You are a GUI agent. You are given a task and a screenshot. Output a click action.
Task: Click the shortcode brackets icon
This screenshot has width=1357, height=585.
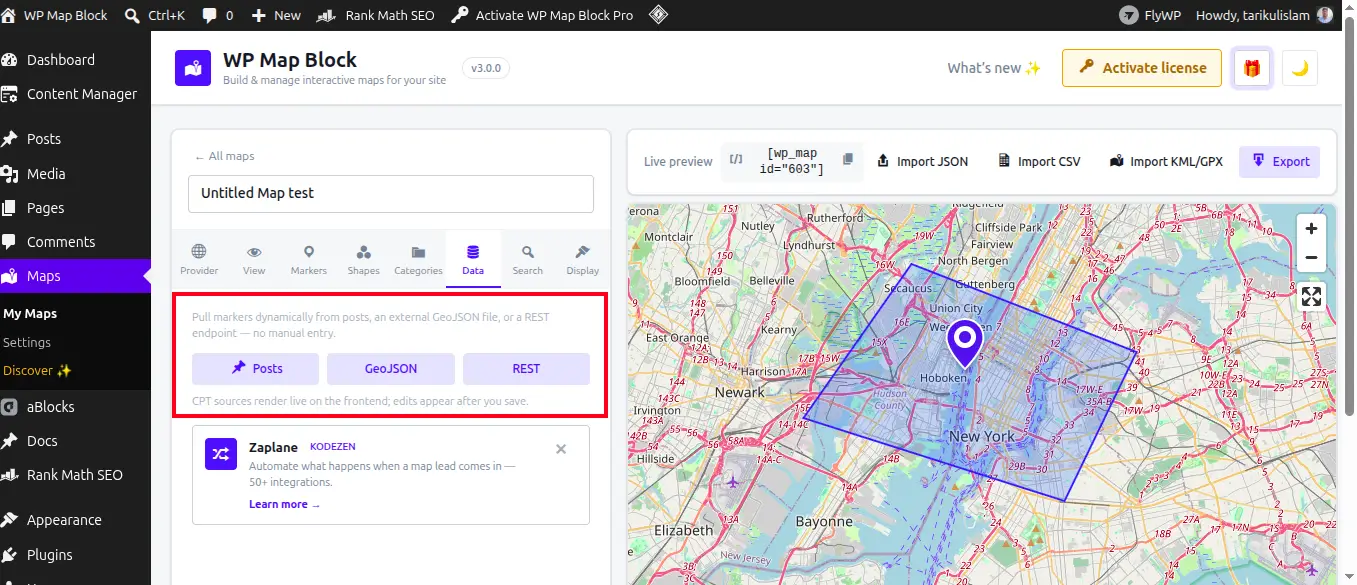click(x=736, y=159)
